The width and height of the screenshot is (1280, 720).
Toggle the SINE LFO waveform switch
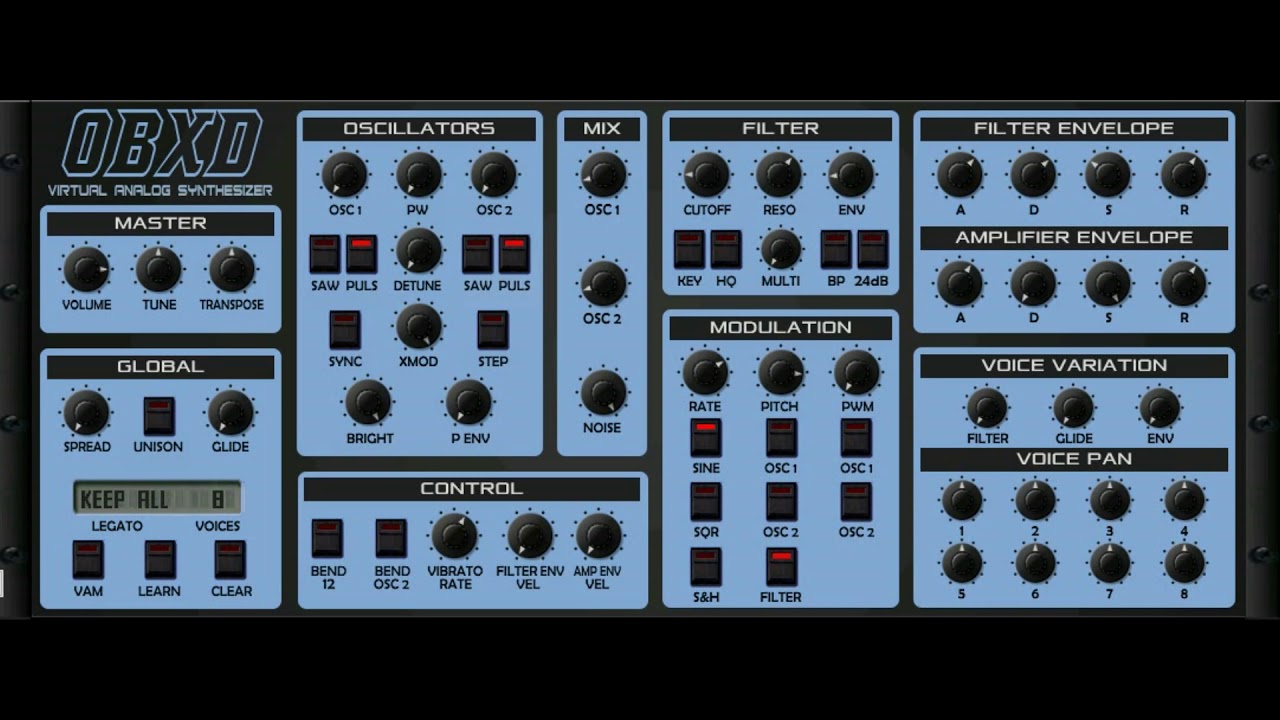(706, 438)
